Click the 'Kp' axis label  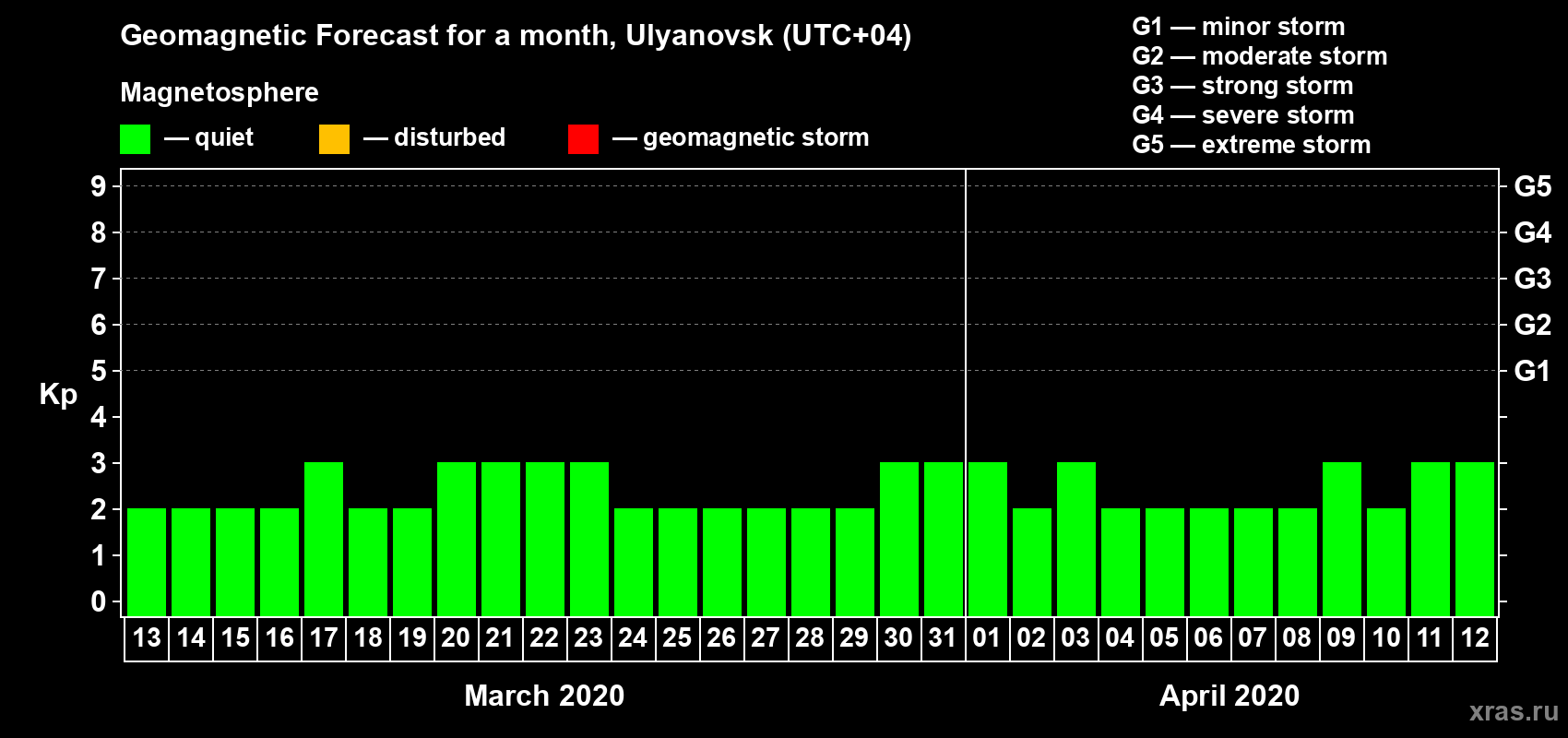[58, 395]
